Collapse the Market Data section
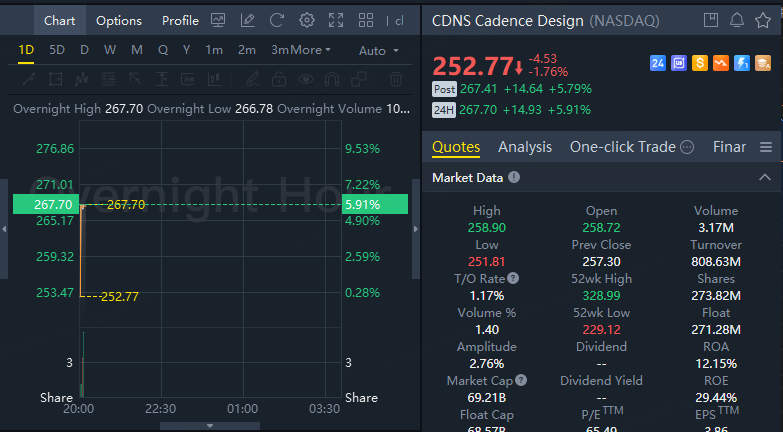The width and height of the screenshot is (783, 432). click(765, 177)
